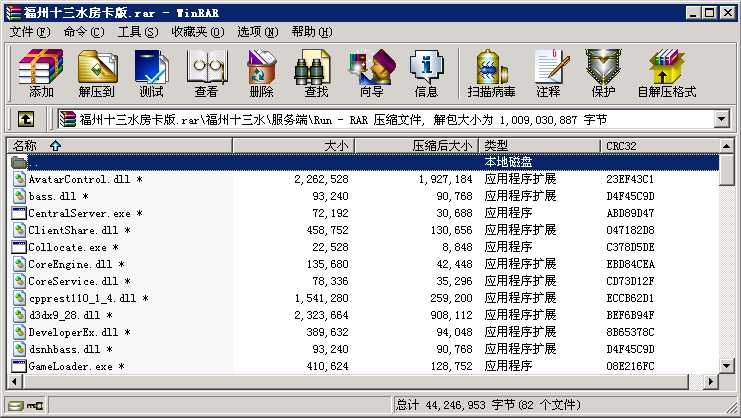Click size value 72,192
The width and height of the screenshot is (741, 418).
point(330,213)
